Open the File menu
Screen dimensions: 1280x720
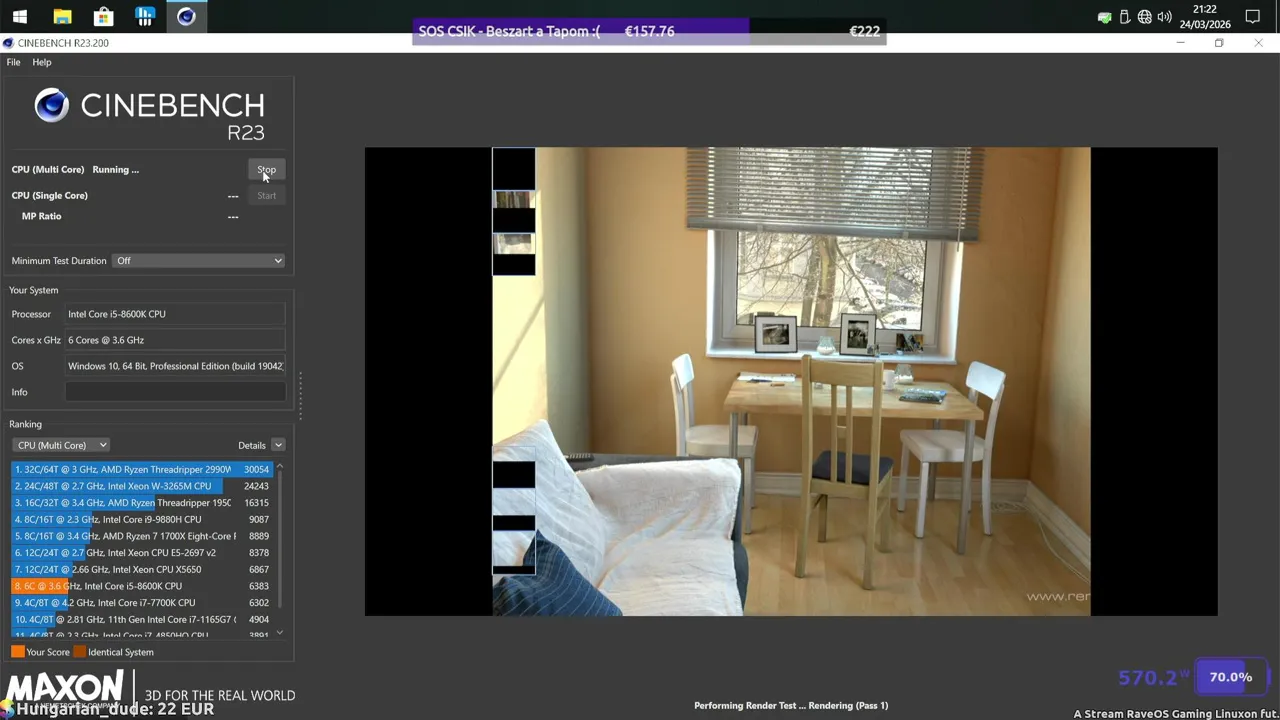click(13, 62)
